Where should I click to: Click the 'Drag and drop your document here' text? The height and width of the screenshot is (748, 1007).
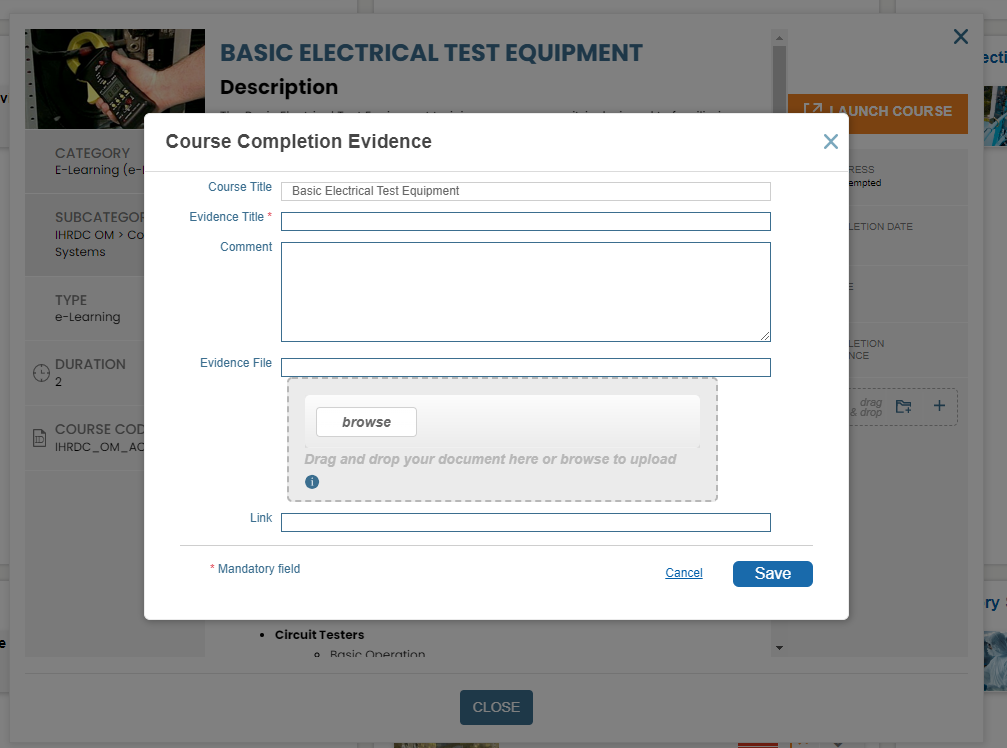490,459
